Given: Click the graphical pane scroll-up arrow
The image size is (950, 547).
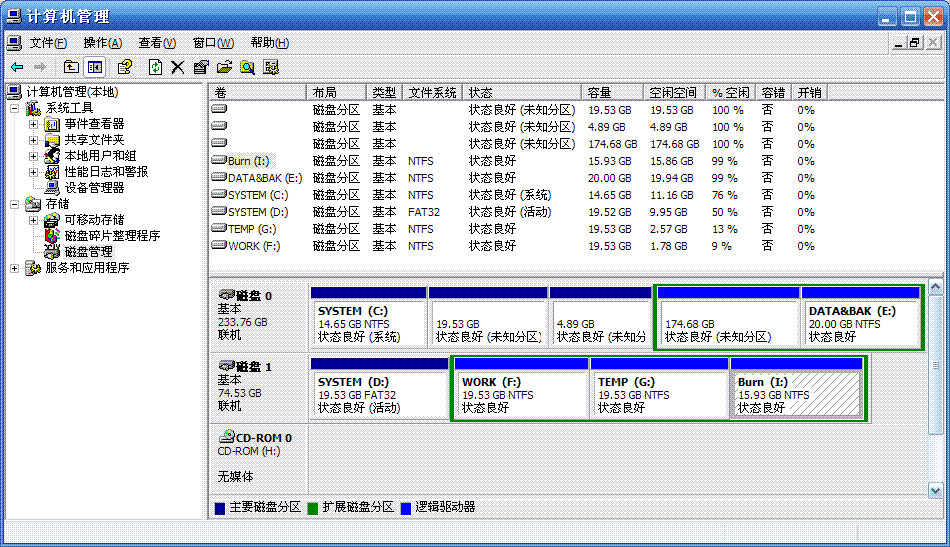Looking at the screenshot, I should click(935, 287).
